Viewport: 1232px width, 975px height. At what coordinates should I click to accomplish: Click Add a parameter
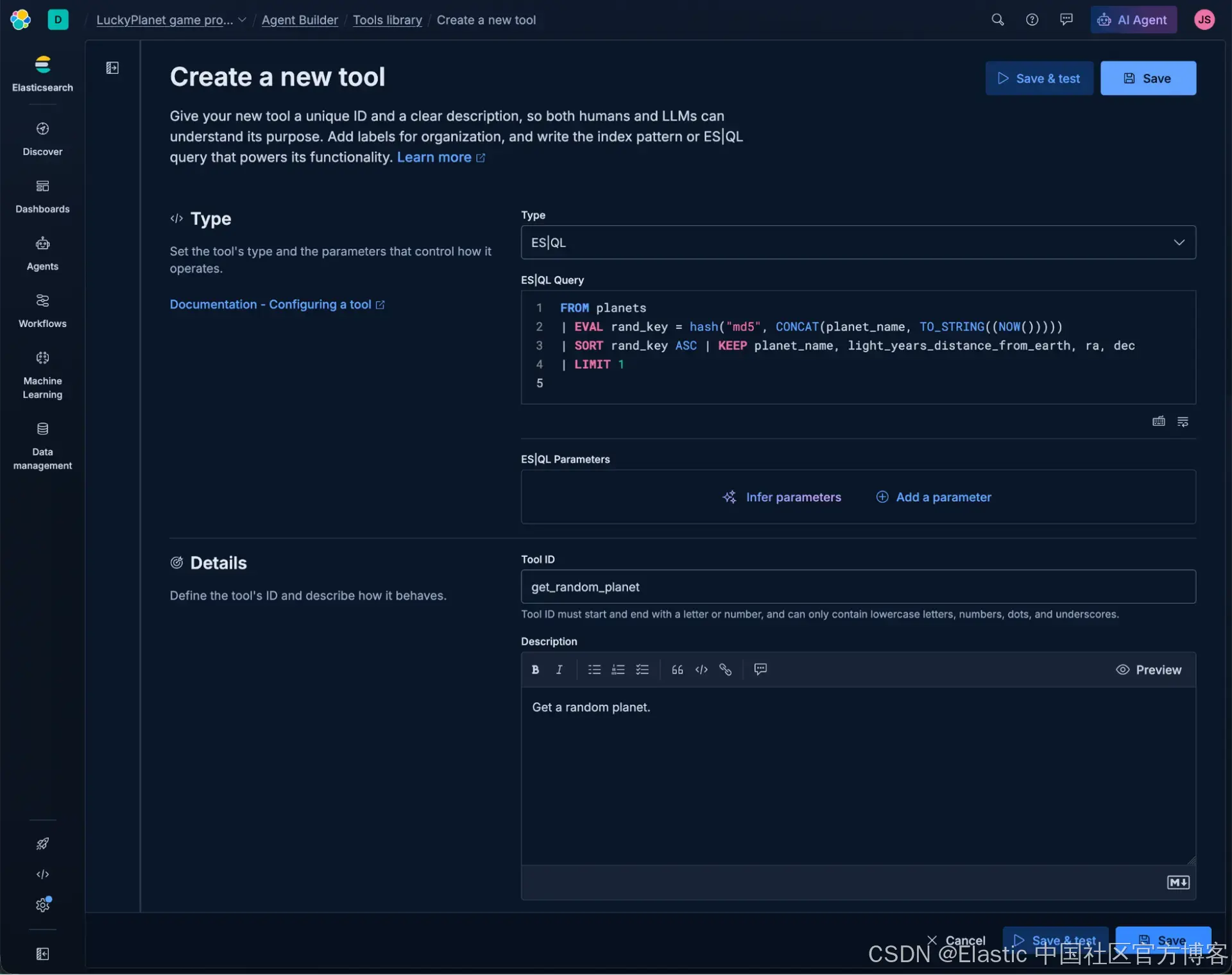point(934,497)
